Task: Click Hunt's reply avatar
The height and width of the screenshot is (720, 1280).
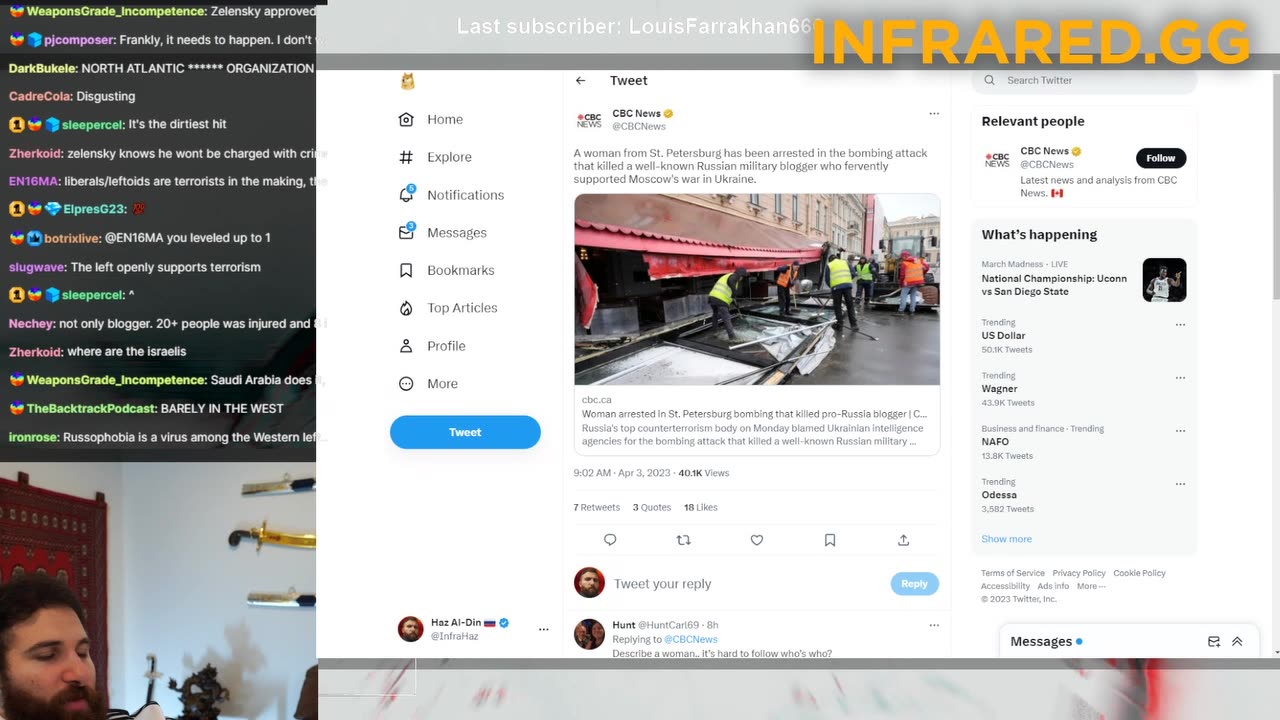Action: (589, 634)
